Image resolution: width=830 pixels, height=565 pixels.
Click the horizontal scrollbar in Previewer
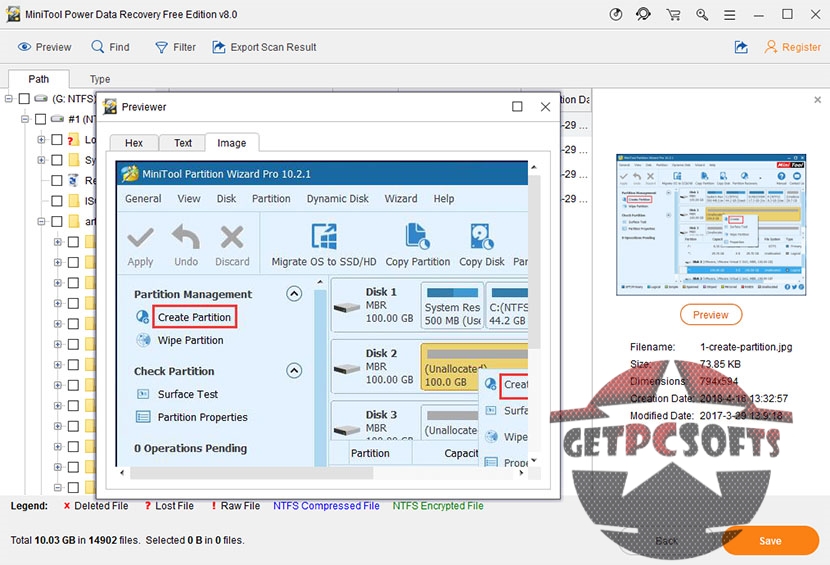[x=251, y=473]
